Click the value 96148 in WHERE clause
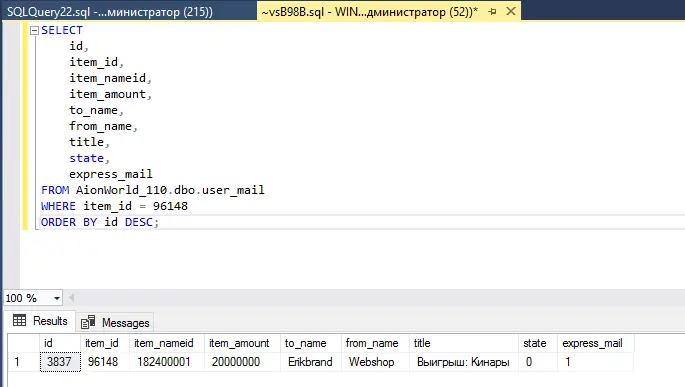Screen dimensions: 685x387 click(x=170, y=206)
